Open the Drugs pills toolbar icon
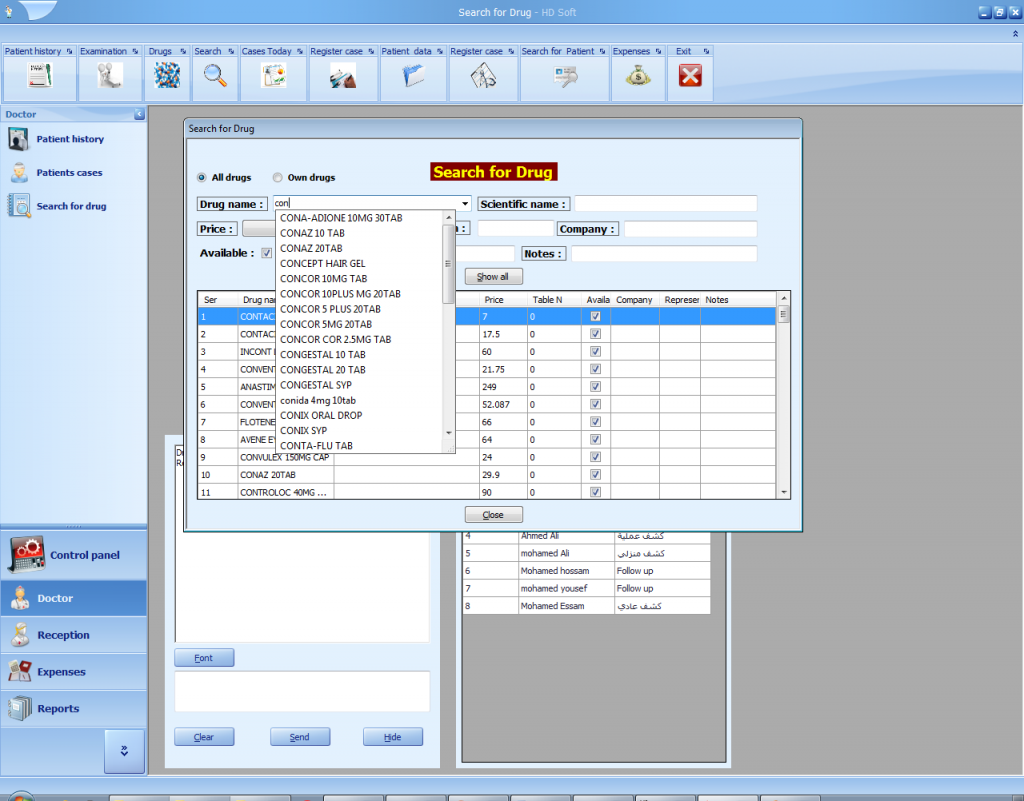 tap(167, 76)
